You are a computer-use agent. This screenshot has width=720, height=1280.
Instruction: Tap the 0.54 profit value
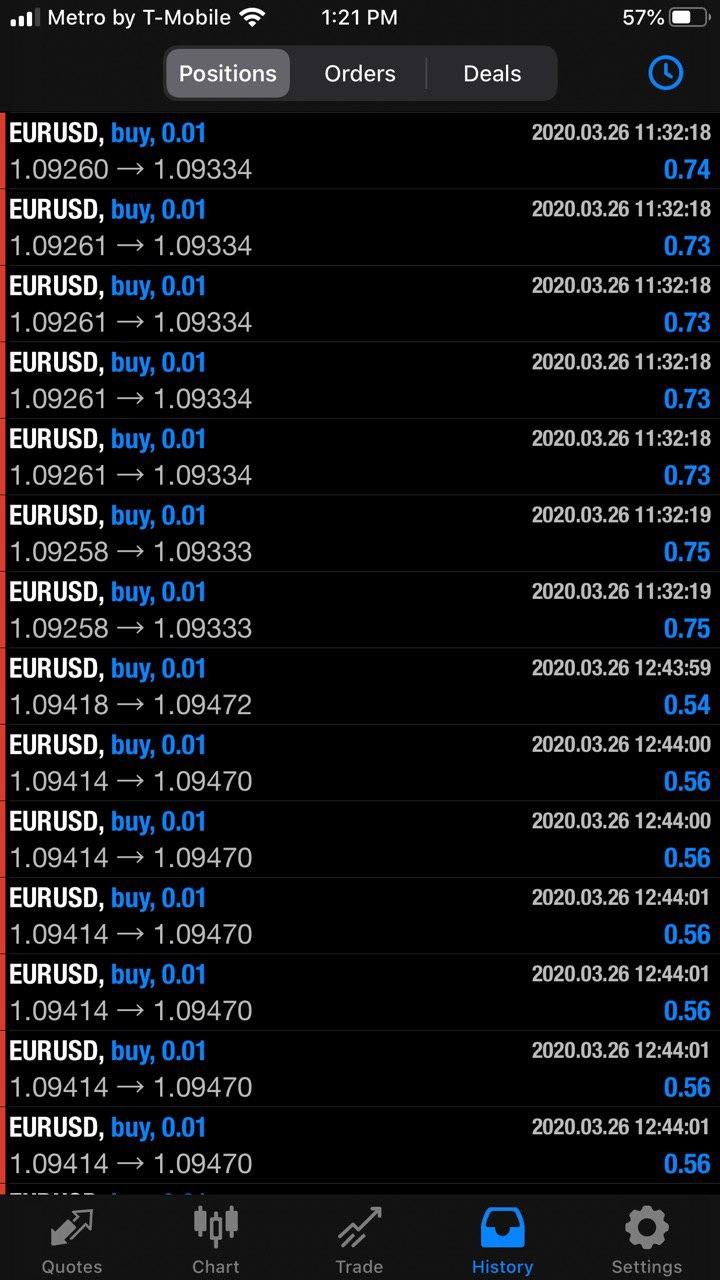687,705
